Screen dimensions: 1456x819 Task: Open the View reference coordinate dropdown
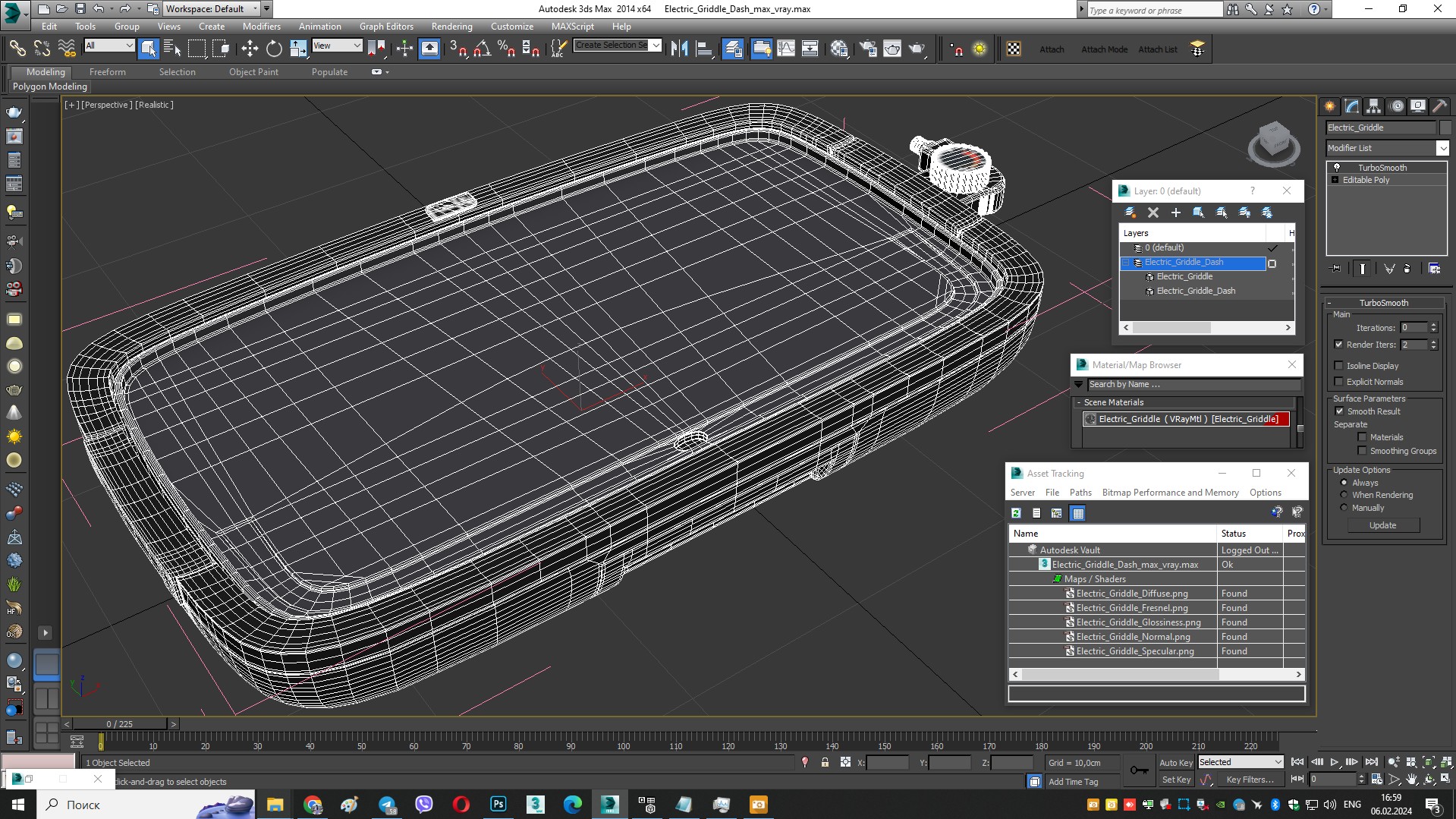337,46
